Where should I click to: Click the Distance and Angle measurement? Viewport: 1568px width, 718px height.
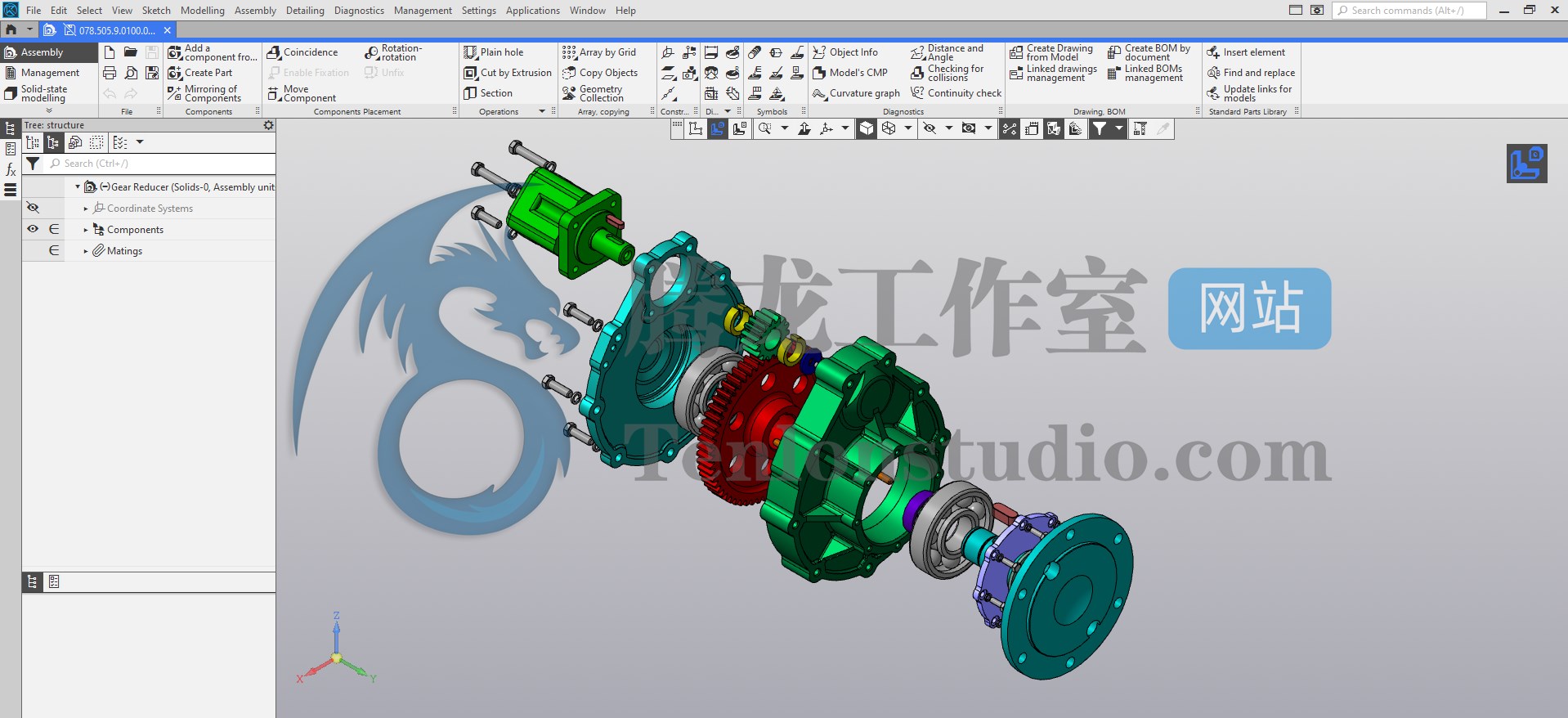pos(948,52)
